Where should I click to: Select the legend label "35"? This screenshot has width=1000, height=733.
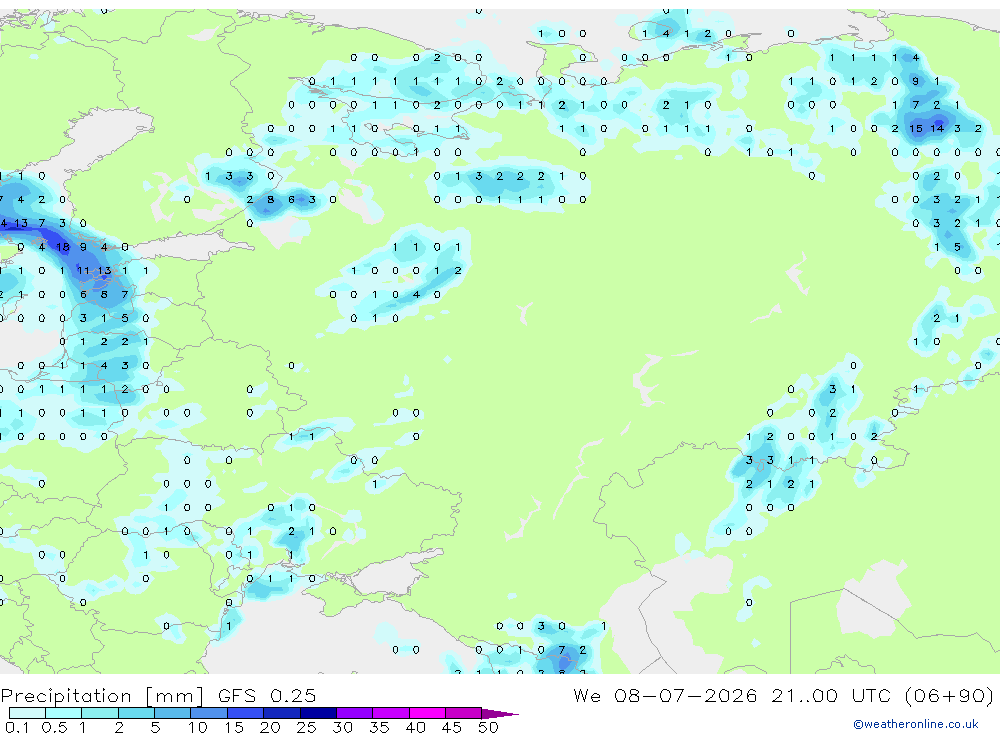[x=379, y=727]
